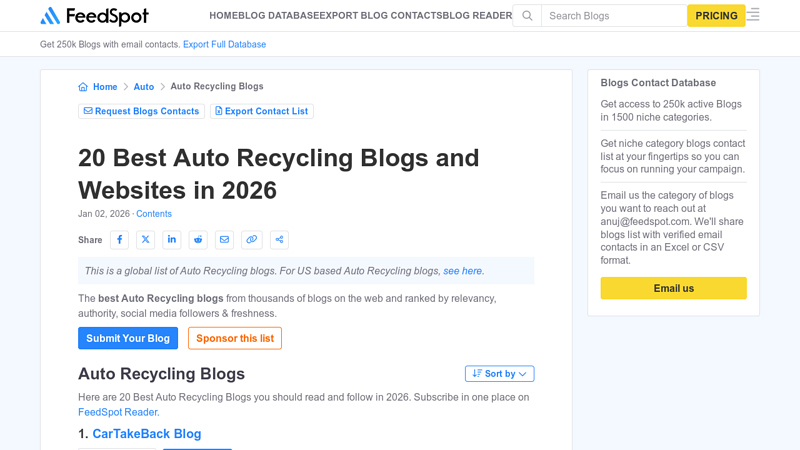
Task: Click Sponsor this list button
Action: (235, 338)
